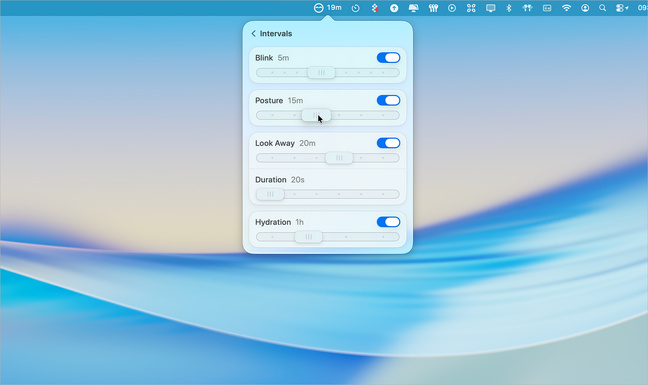648x385 pixels.
Task: Click the Look Away interval slider handle
Action: (x=339, y=158)
